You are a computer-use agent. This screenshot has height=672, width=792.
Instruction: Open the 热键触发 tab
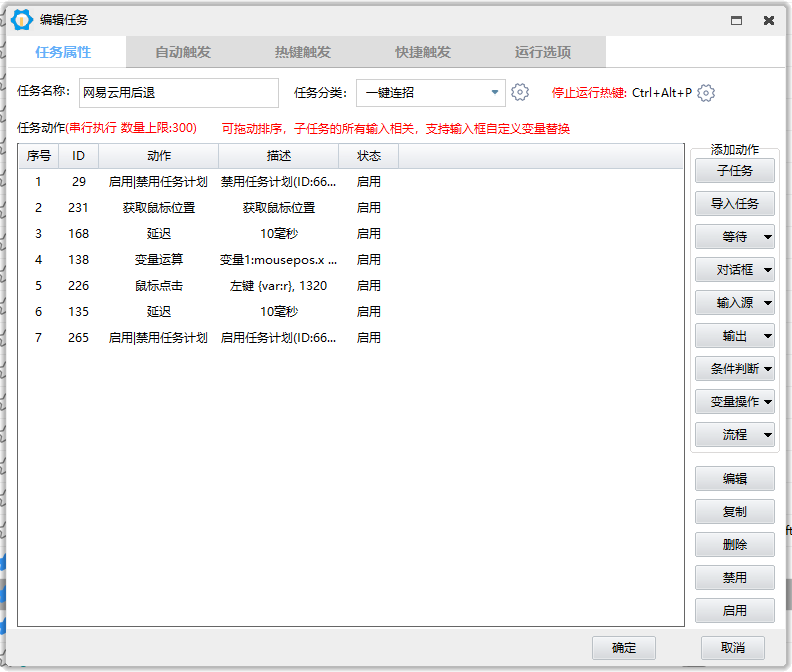[303, 52]
